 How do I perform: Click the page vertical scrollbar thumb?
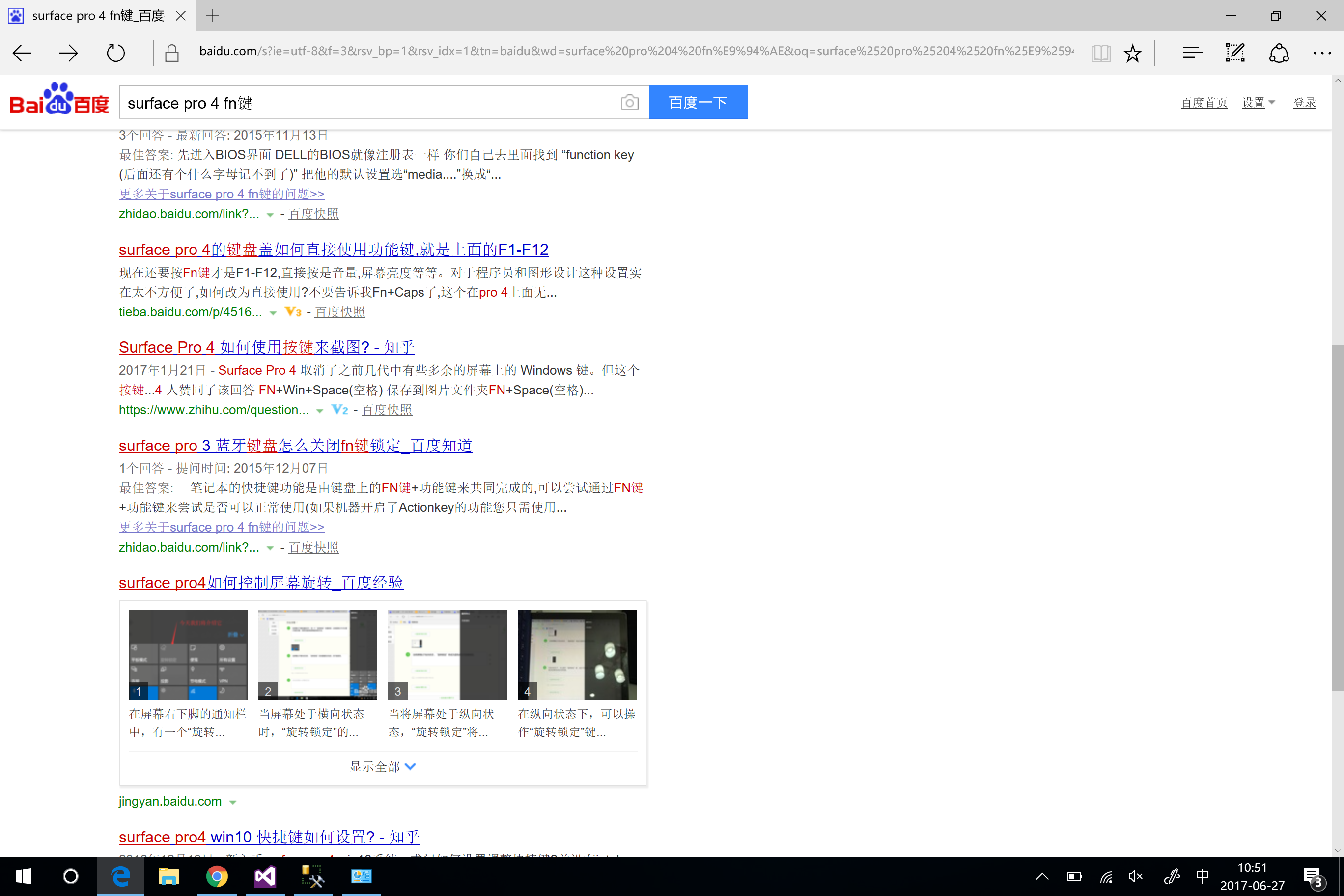tap(1337, 517)
